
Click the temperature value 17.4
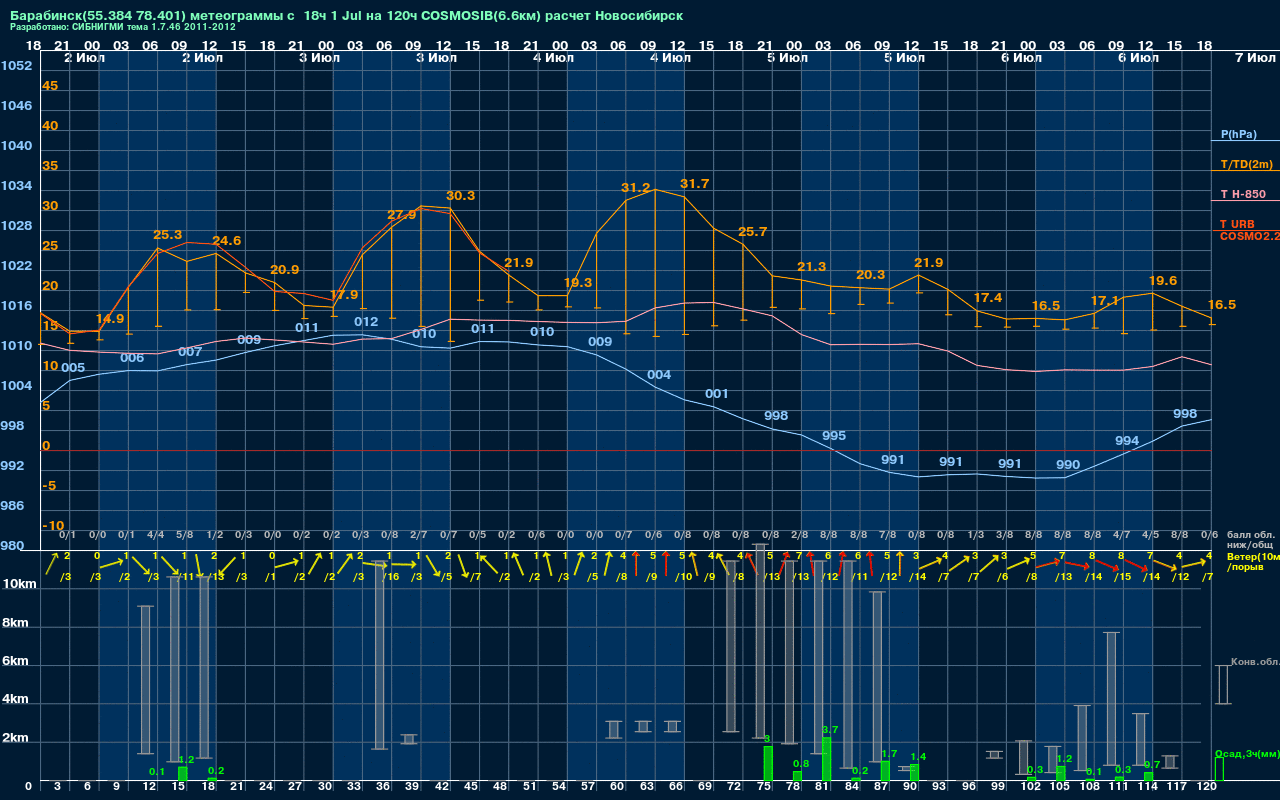[x=987, y=298]
